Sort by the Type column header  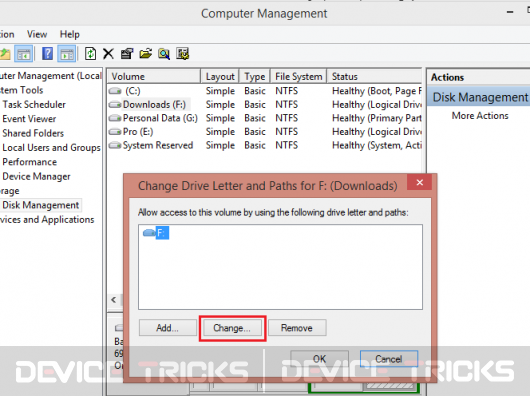click(x=255, y=76)
